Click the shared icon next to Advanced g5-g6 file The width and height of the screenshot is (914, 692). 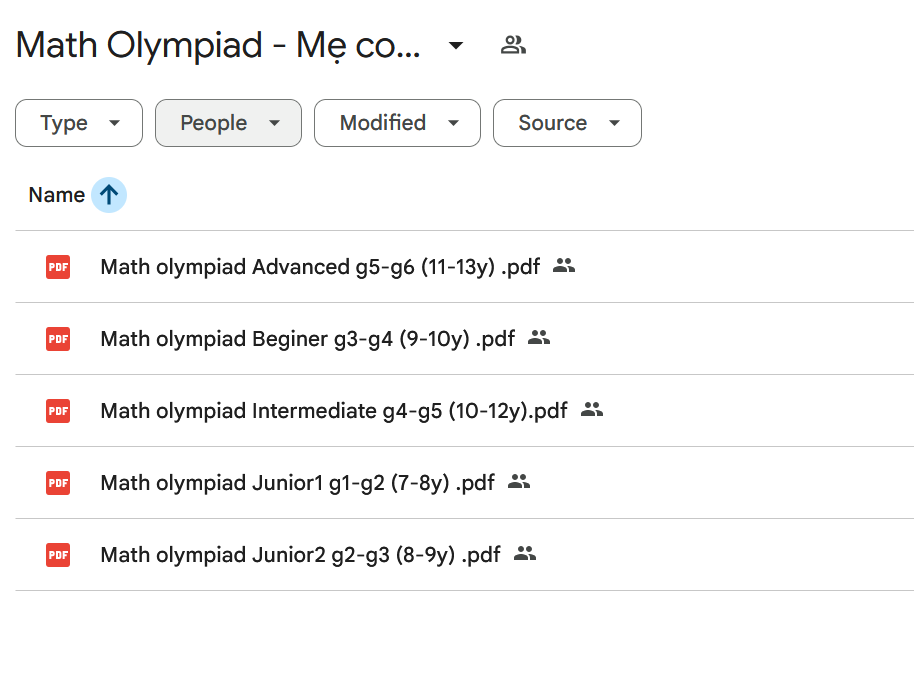click(x=564, y=266)
